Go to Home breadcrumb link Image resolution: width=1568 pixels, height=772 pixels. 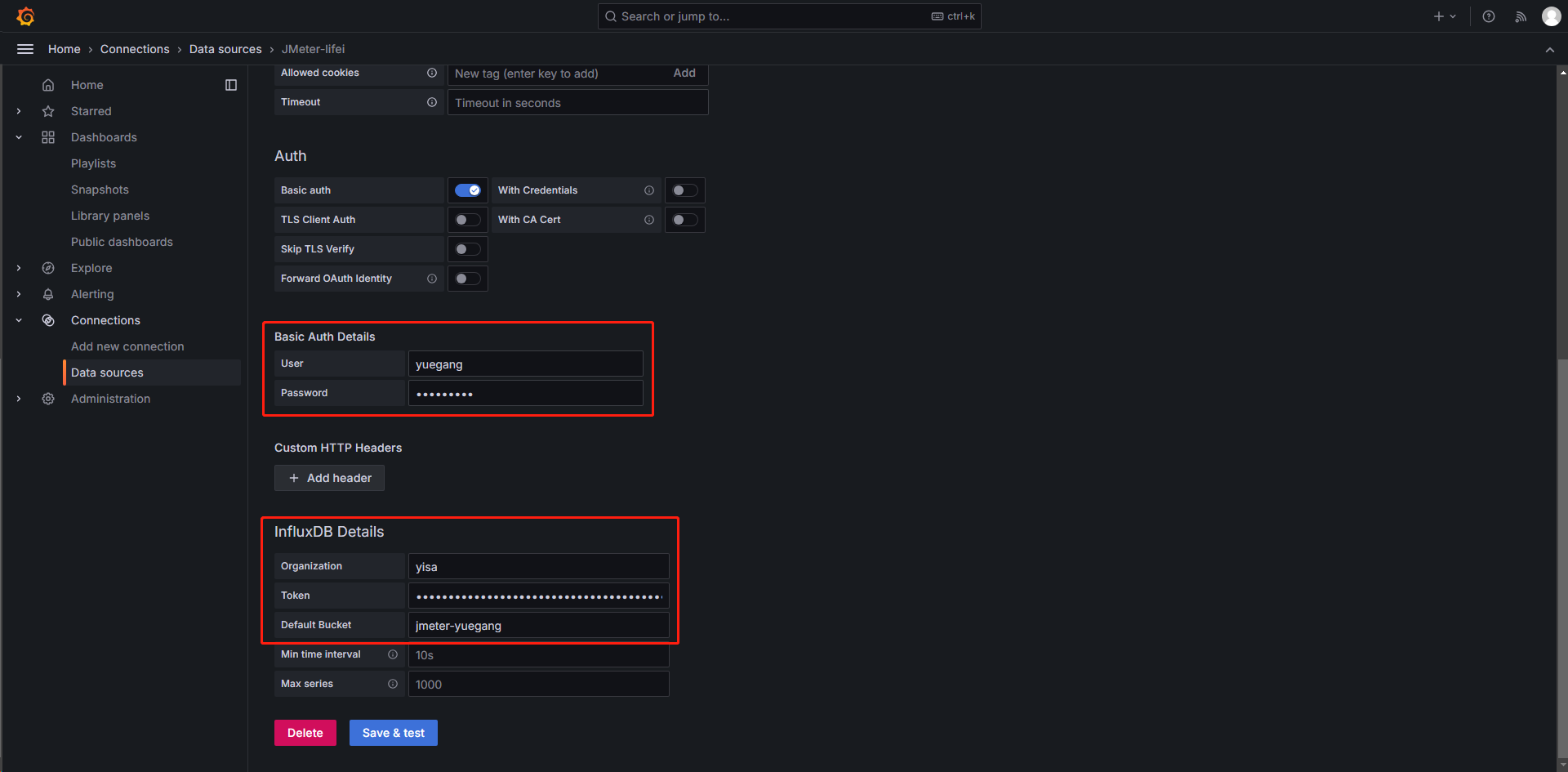click(65, 49)
